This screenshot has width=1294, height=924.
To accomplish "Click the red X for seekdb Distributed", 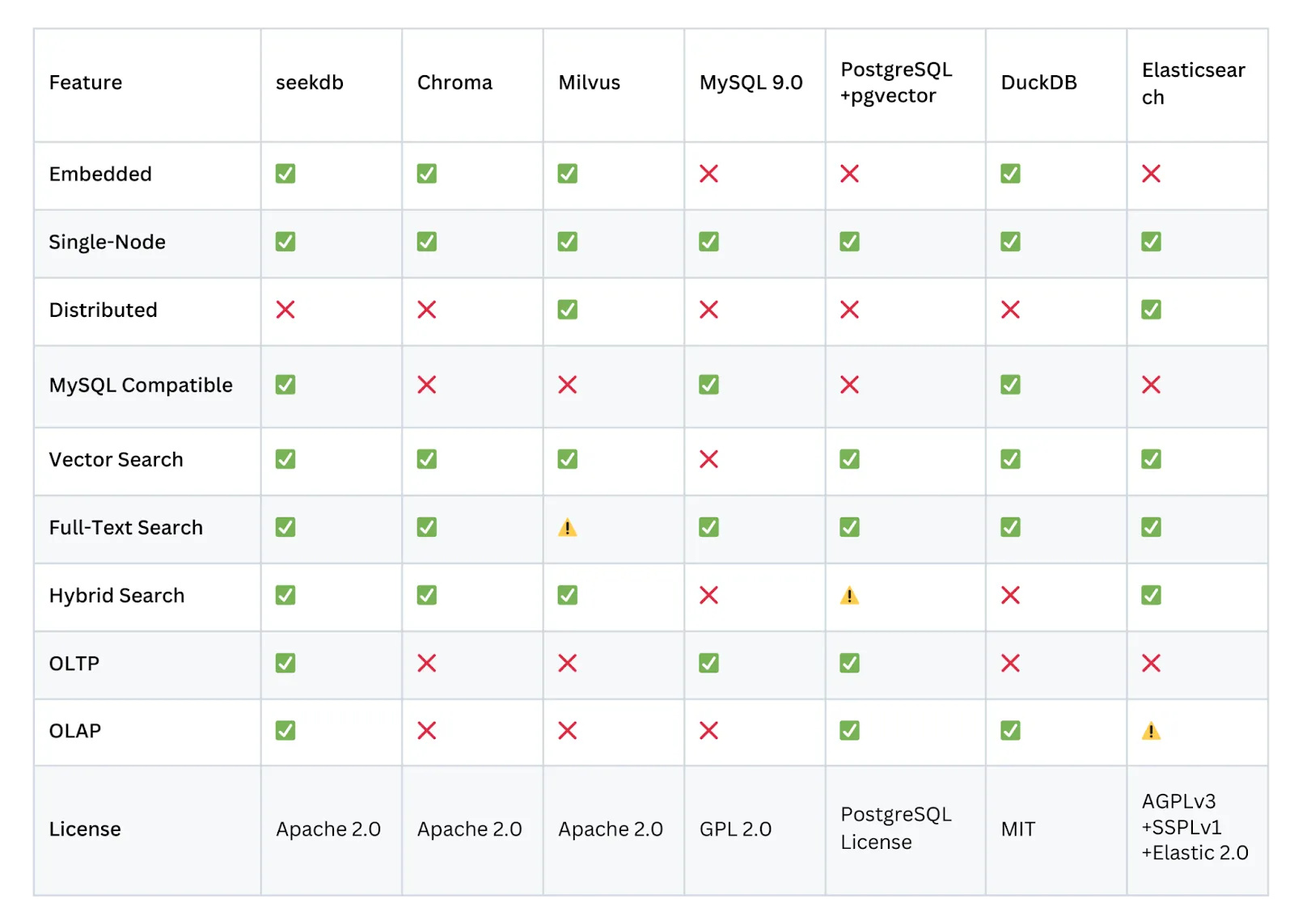I will (285, 310).
